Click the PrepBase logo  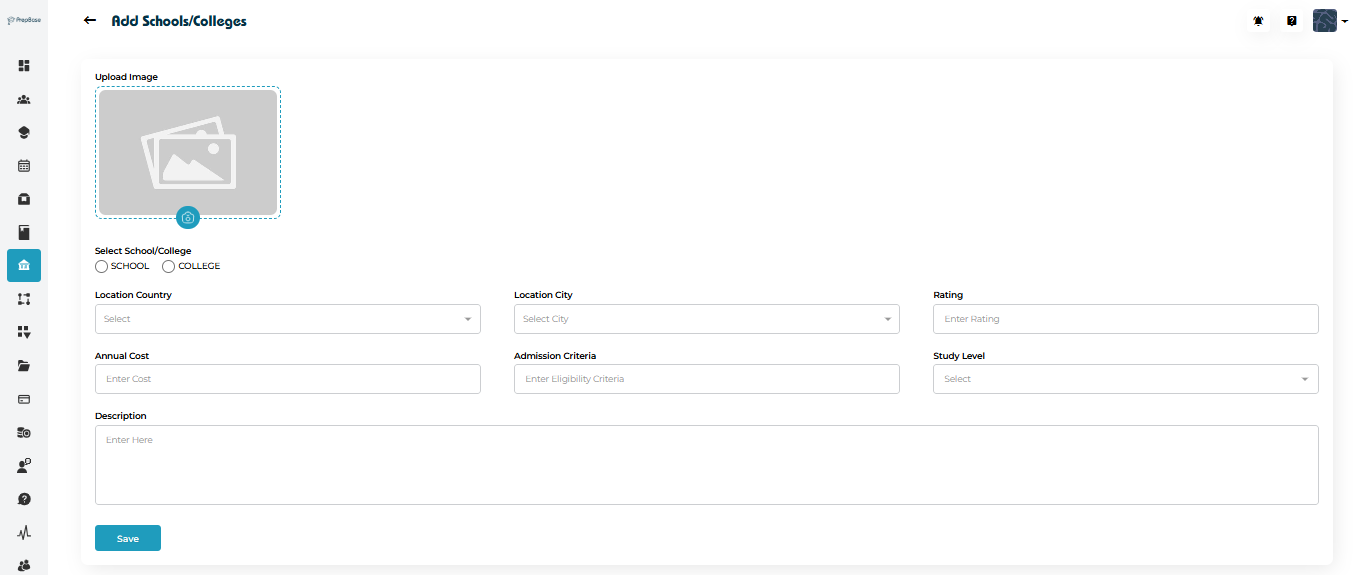pos(24,20)
